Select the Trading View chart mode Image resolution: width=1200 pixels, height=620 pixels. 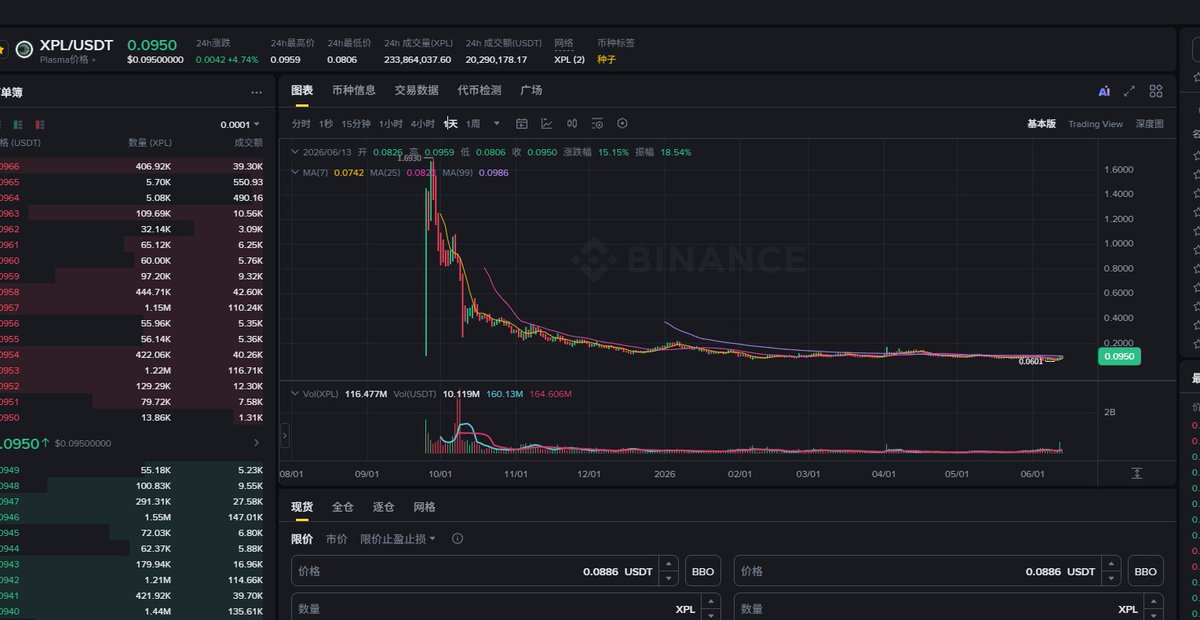(x=1095, y=124)
